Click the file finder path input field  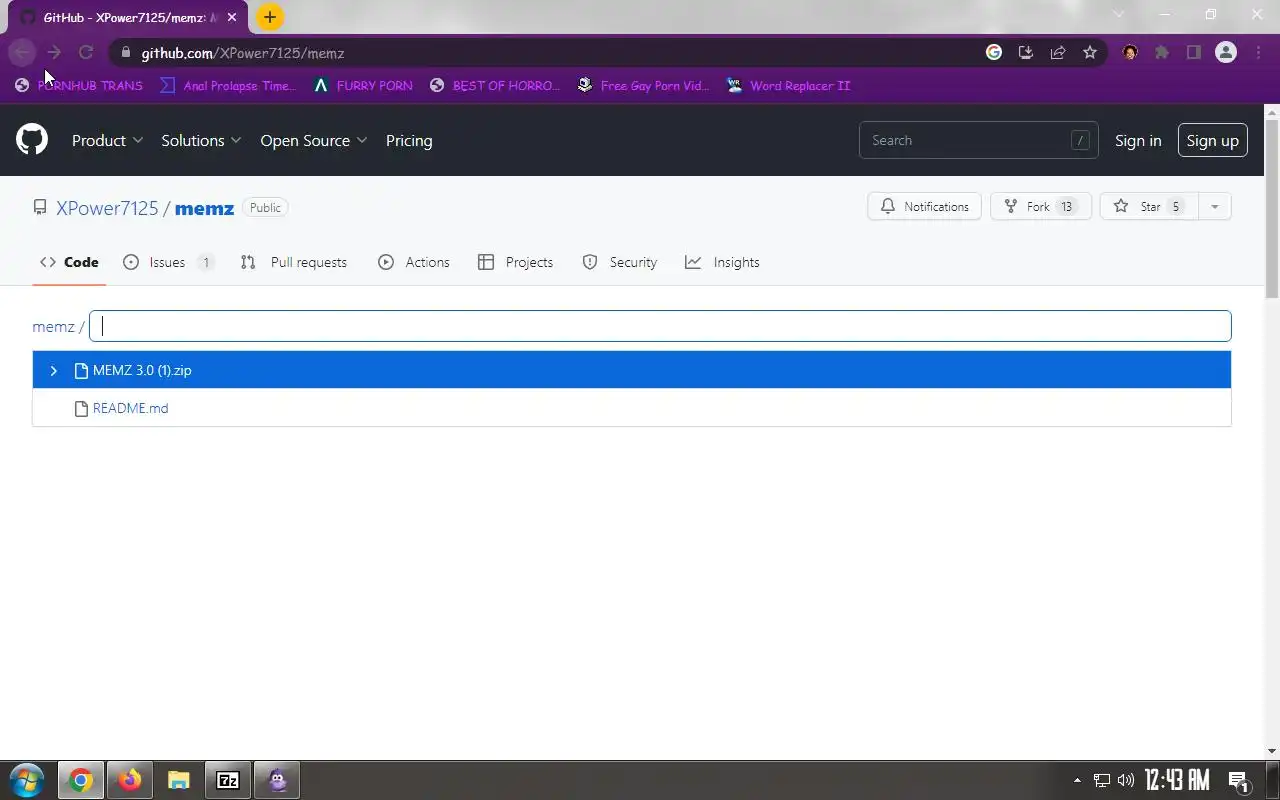tap(660, 326)
